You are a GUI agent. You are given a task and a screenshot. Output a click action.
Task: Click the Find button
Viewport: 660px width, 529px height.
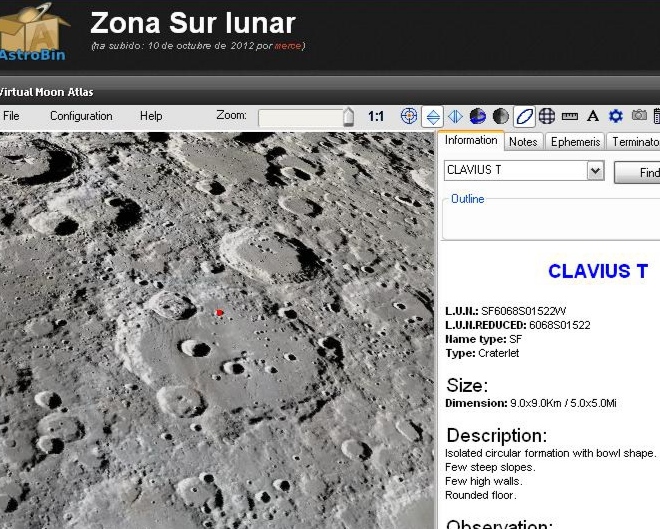pyautogui.click(x=637, y=172)
